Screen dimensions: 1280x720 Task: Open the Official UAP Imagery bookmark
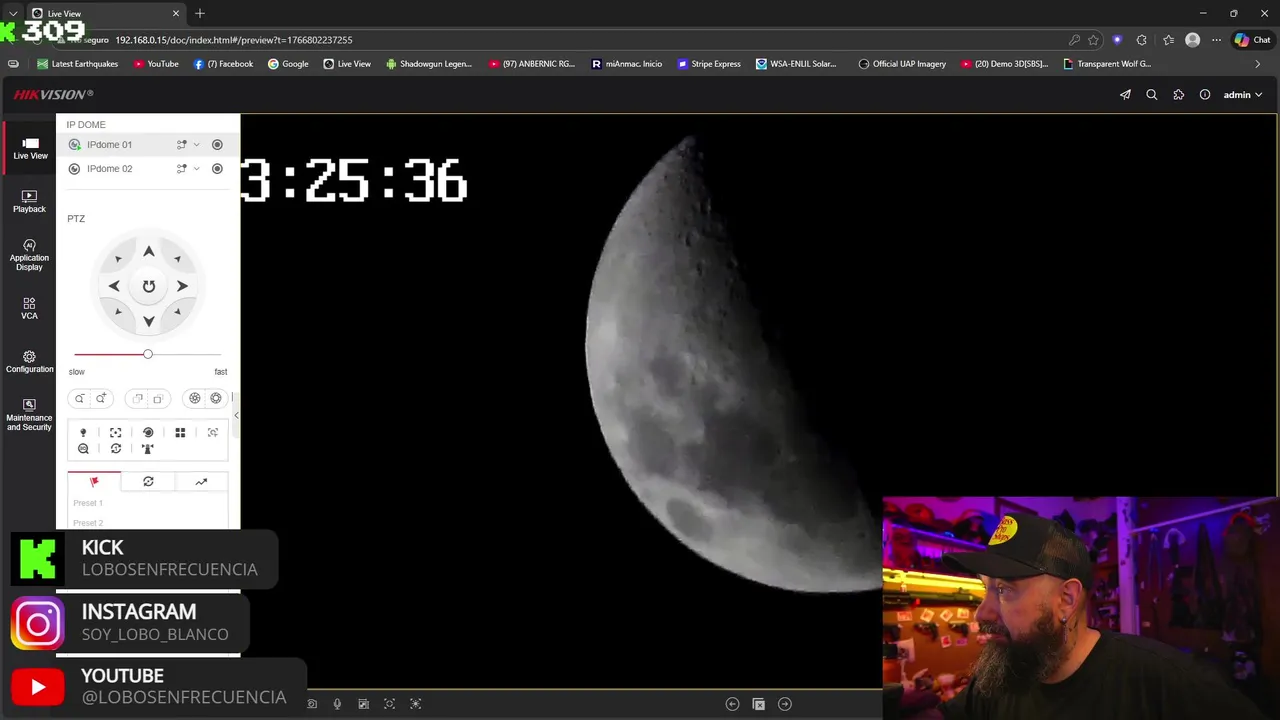point(902,64)
